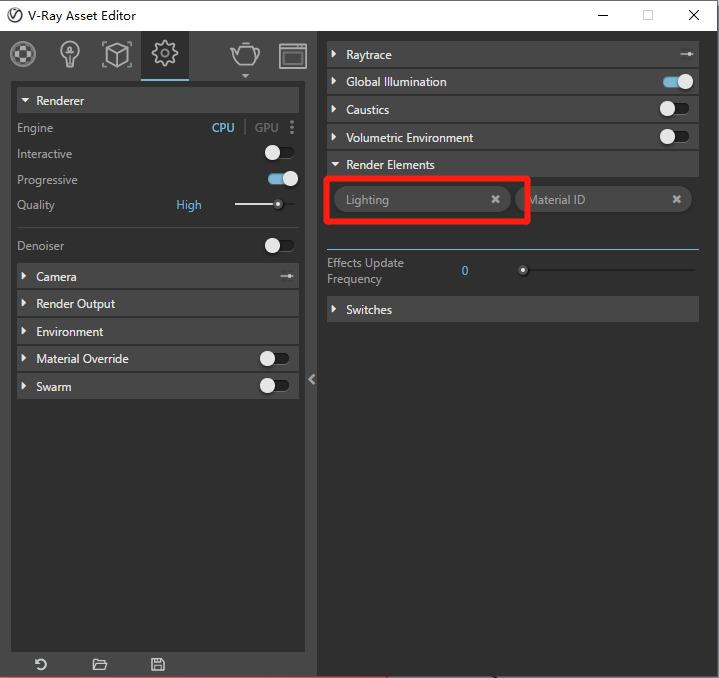This screenshot has height=678, width=719.
Task: Select the Settings gear tab
Action: pos(165,54)
